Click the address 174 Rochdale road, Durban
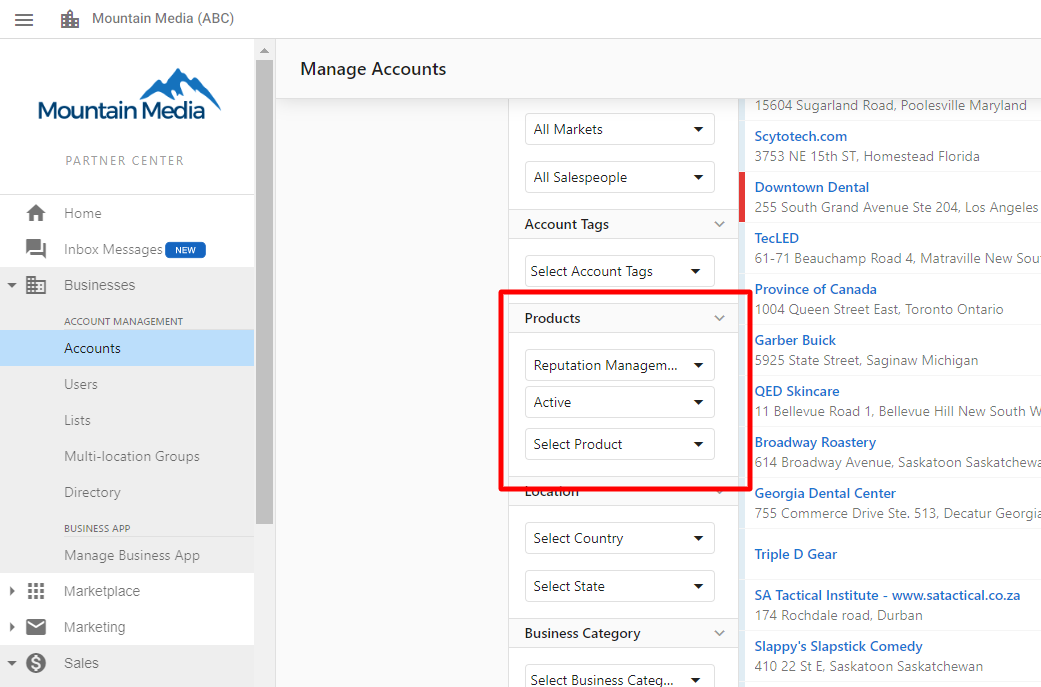The height and width of the screenshot is (687, 1041). pyautogui.click(x=838, y=615)
